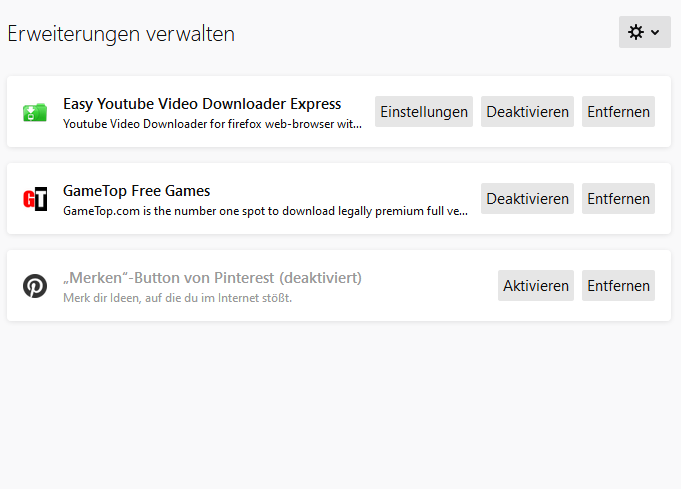Click the Easy Youtube Video Downloader green folder icon
Viewport: 681px width, 489px height.
35,112
